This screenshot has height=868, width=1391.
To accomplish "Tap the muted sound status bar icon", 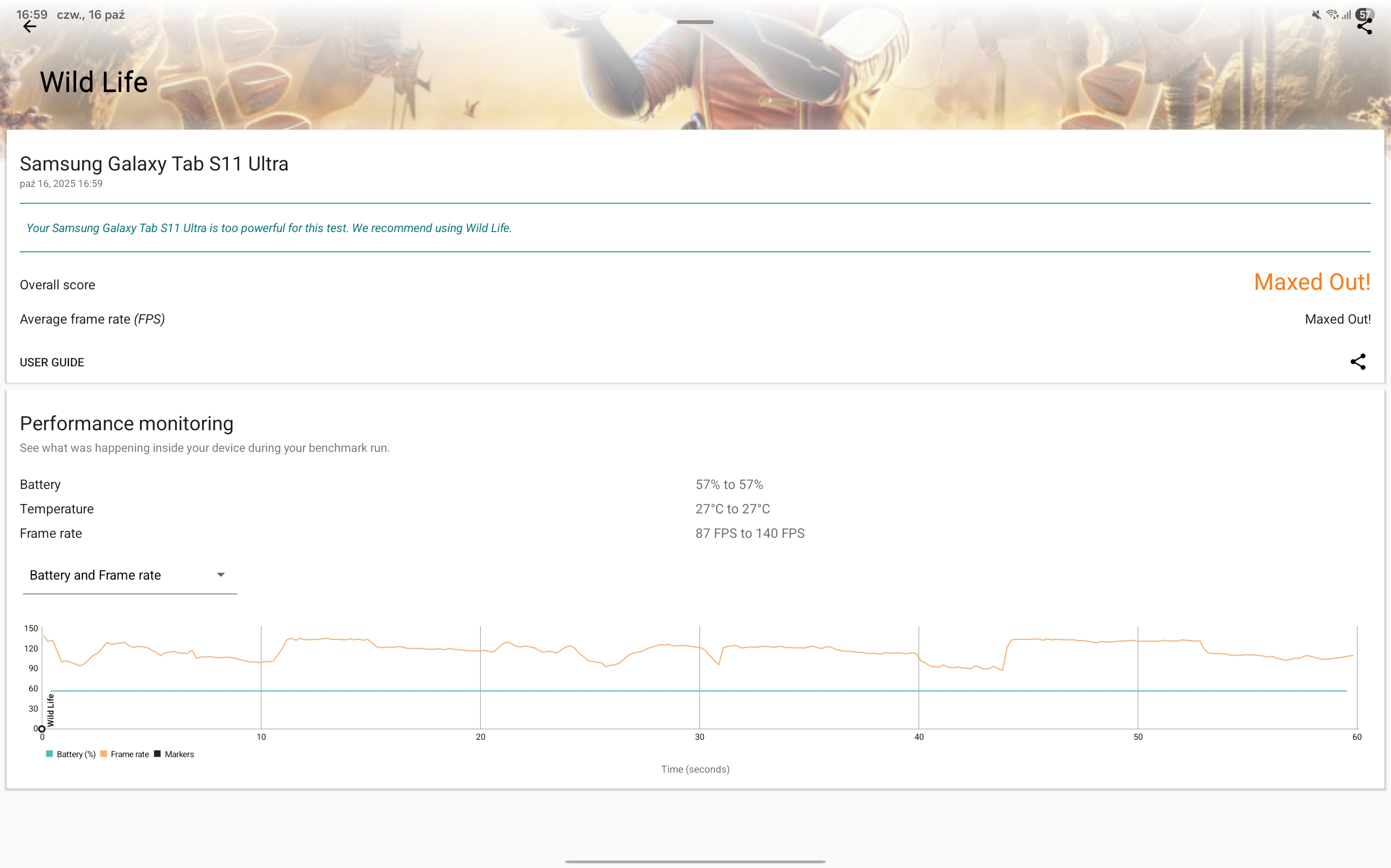I will pyautogui.click(x=1316, y=15).
